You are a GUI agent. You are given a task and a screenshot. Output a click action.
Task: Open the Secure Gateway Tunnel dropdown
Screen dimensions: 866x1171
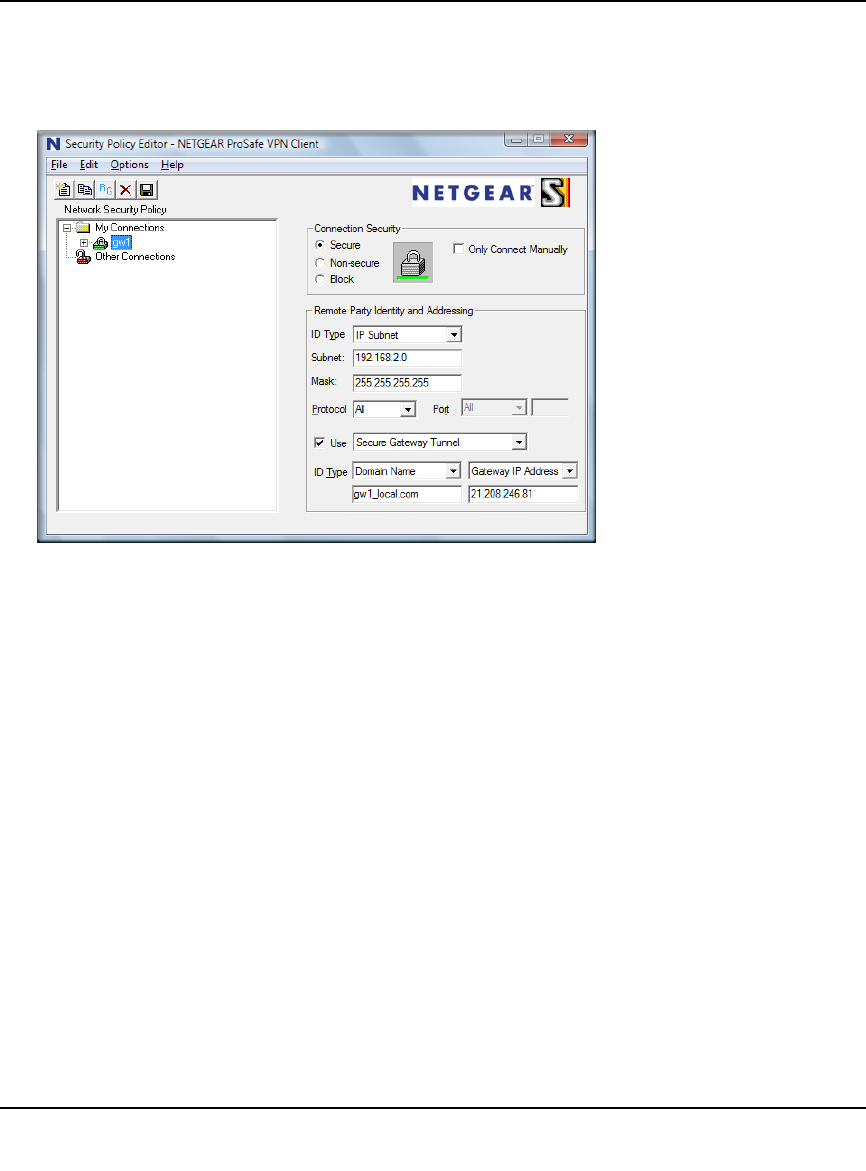pos(519,442)
